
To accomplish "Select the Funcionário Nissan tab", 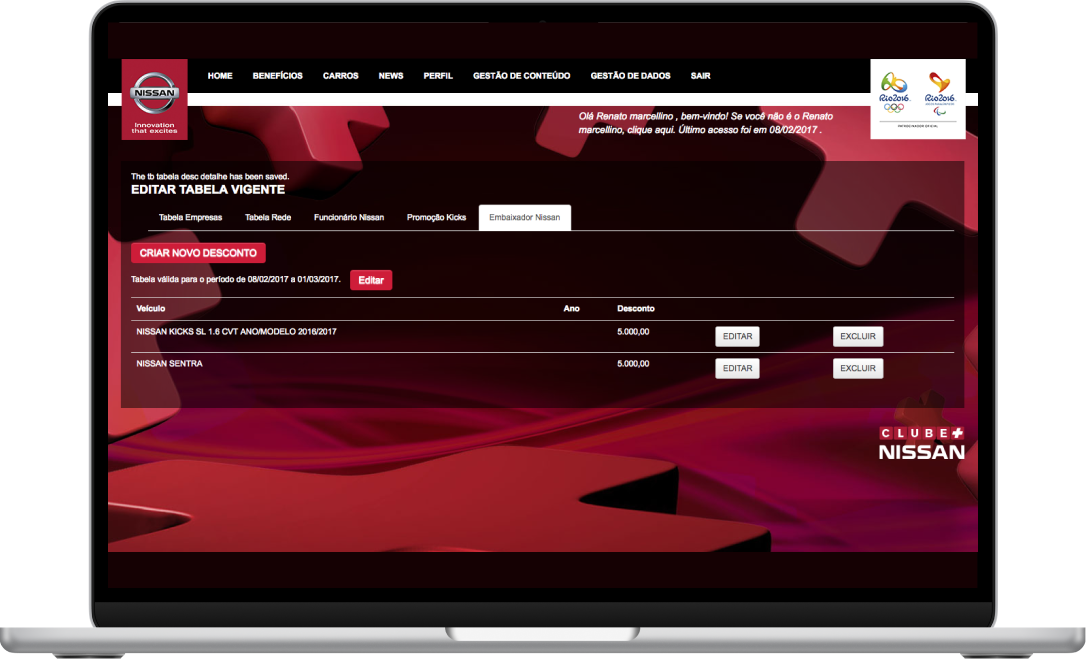I will click(349, 218).
